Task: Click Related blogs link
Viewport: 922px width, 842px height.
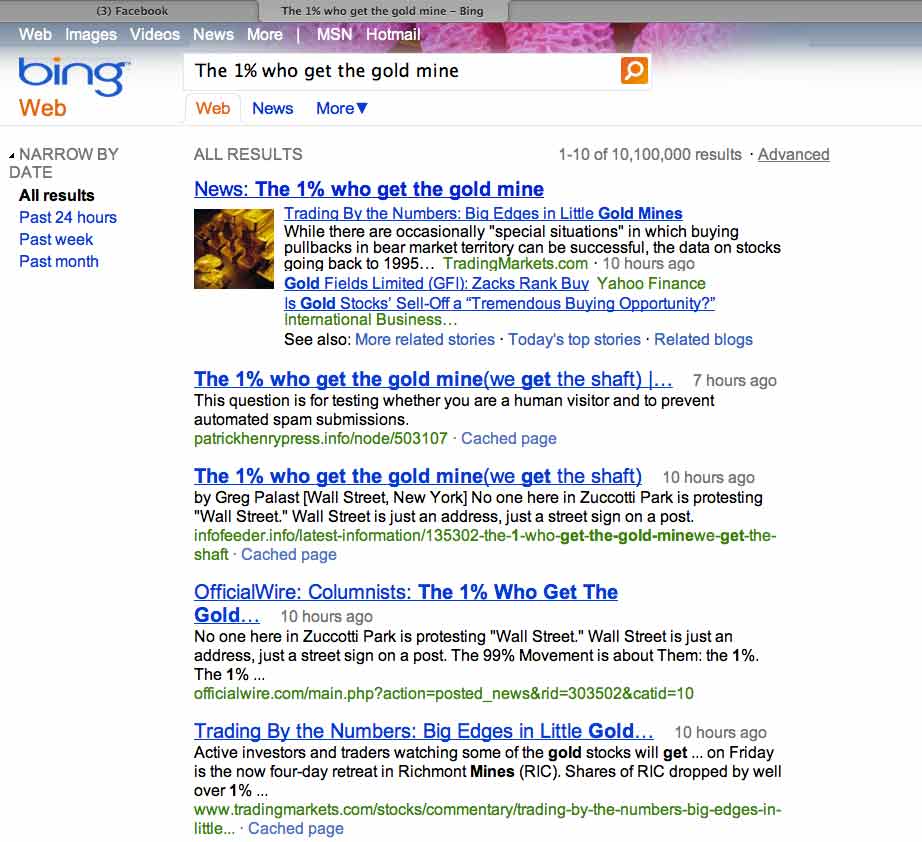Action: point(703,339)
